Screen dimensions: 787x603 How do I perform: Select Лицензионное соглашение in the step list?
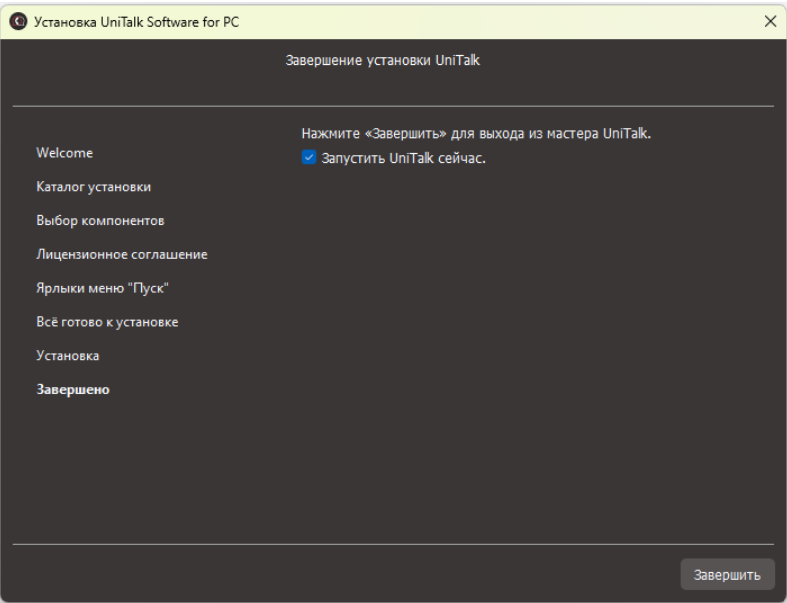pyautogui.click(x=122, y=254)
